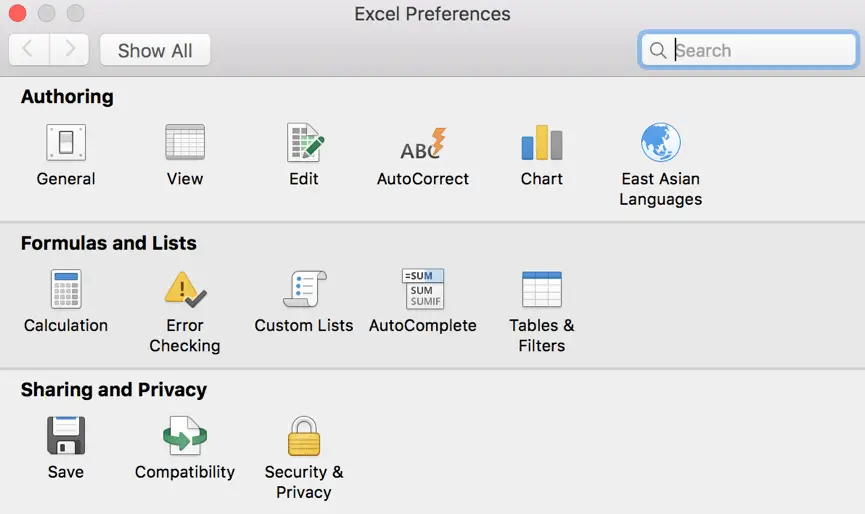Open Save preferences icon
Viewport: 865px width, 514px height.
pyautogui.click(x=66, y=436)
